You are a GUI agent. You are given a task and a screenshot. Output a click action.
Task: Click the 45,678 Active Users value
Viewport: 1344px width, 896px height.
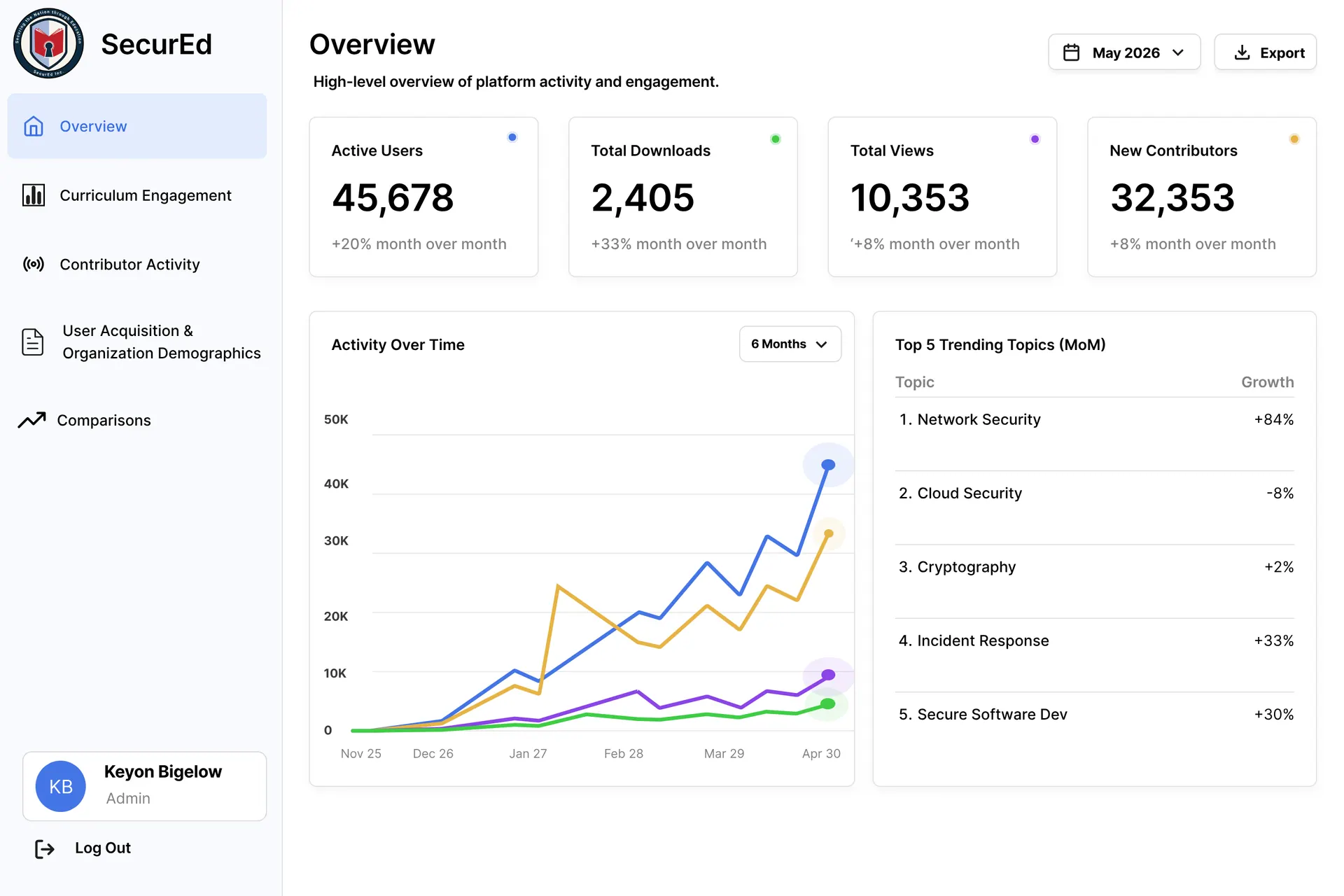pos(393,198)
